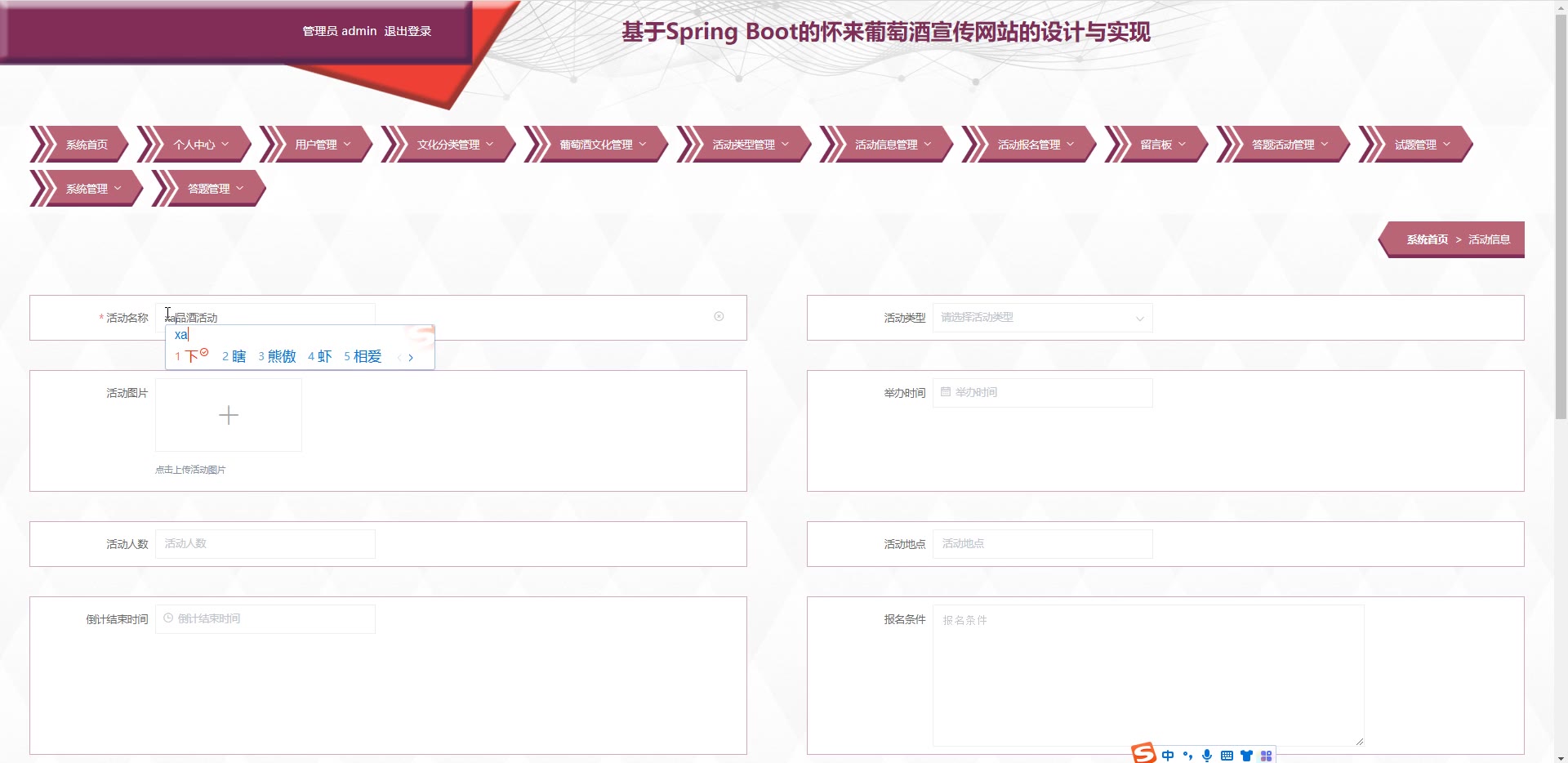This screenshot has height=763, width=1568.
Task: Focus the 报名条件 textarea
Action: point(1148,676)
